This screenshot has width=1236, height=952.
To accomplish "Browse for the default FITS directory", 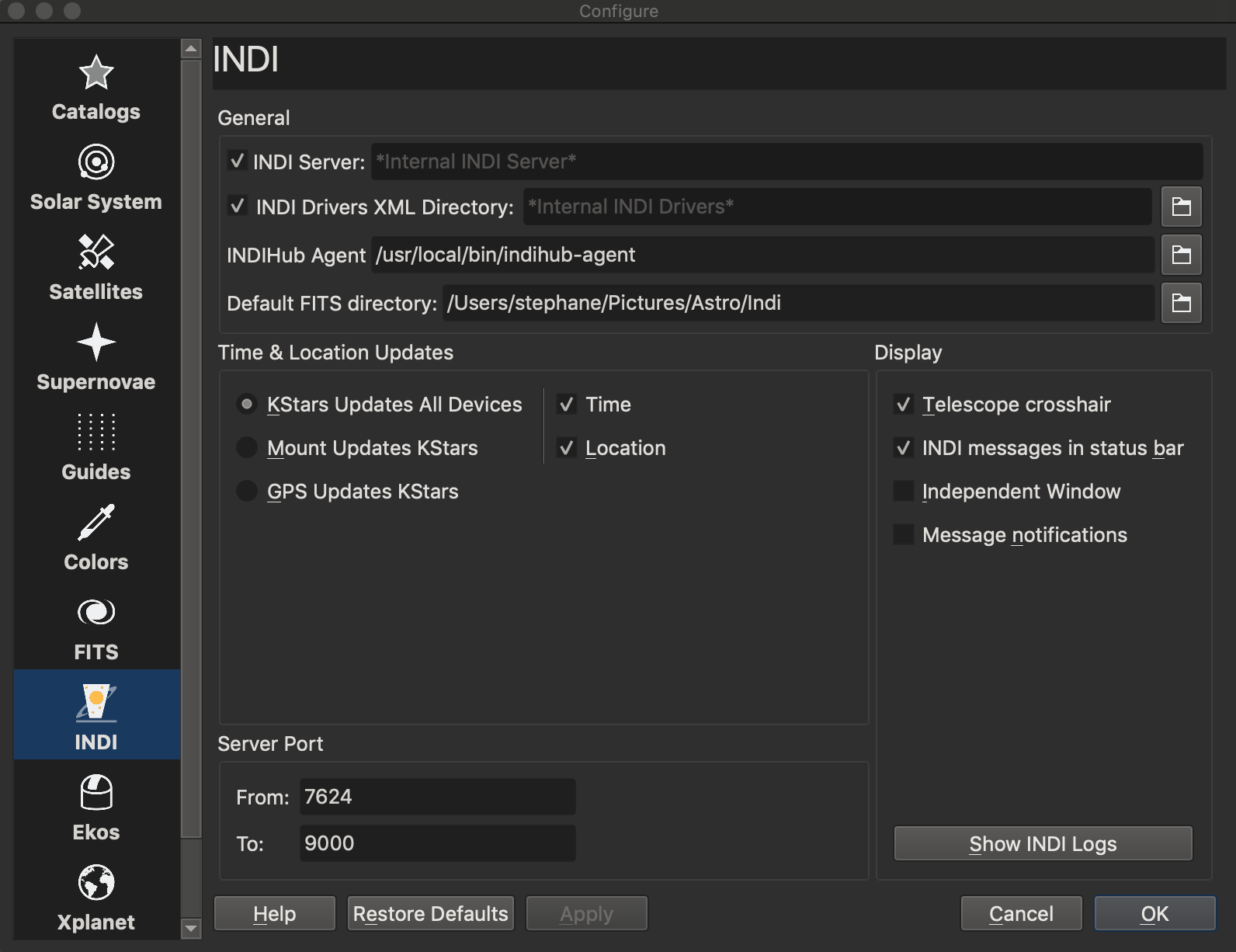I will 1182,303.
